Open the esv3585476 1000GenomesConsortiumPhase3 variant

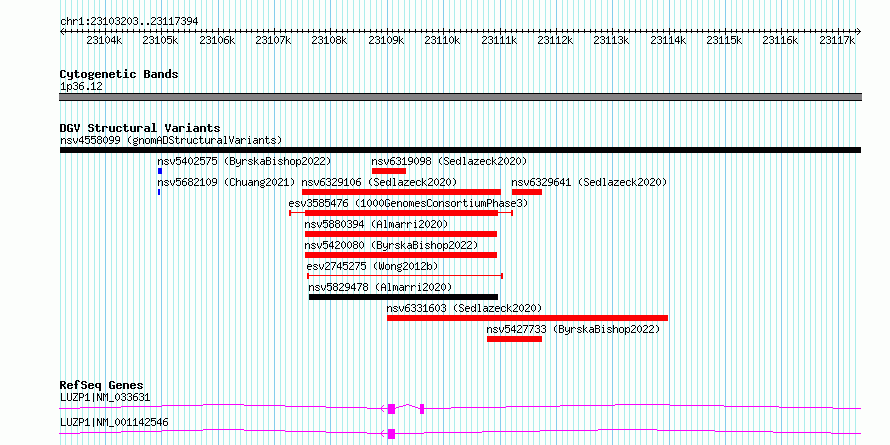click(401, 213)
